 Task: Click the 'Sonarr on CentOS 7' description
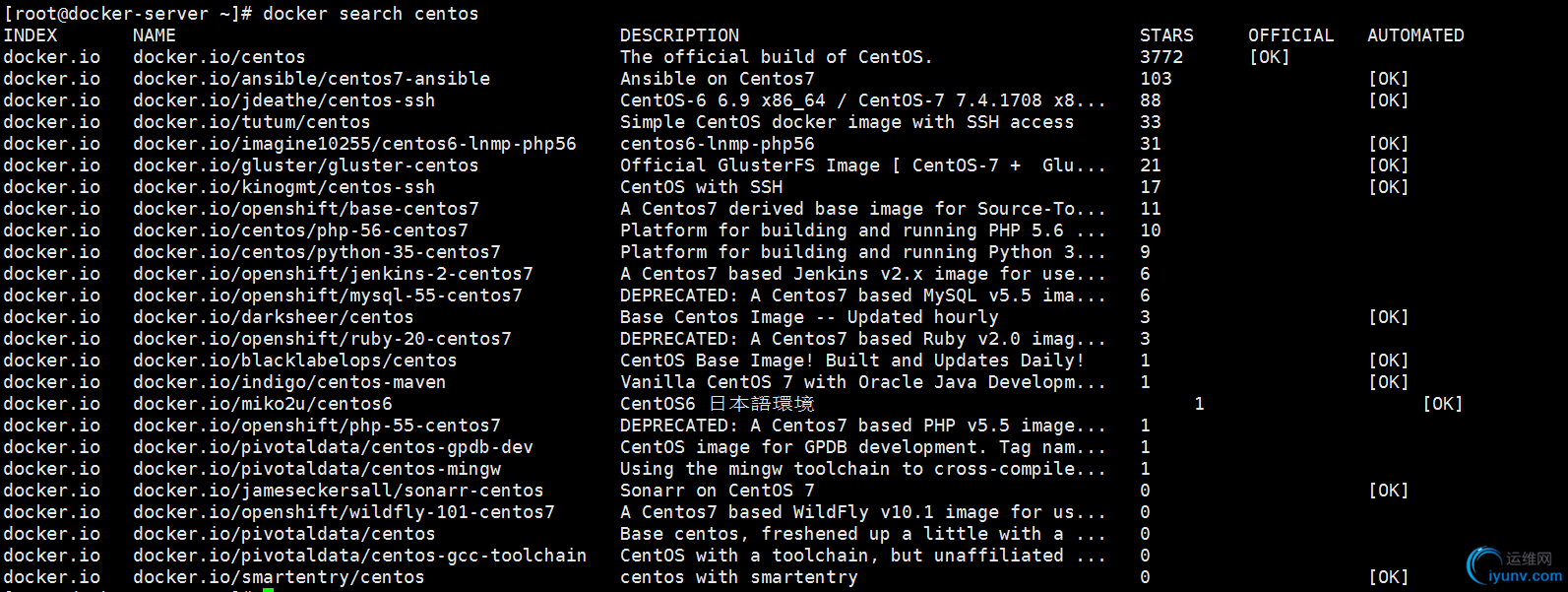(x=718, y=491)
